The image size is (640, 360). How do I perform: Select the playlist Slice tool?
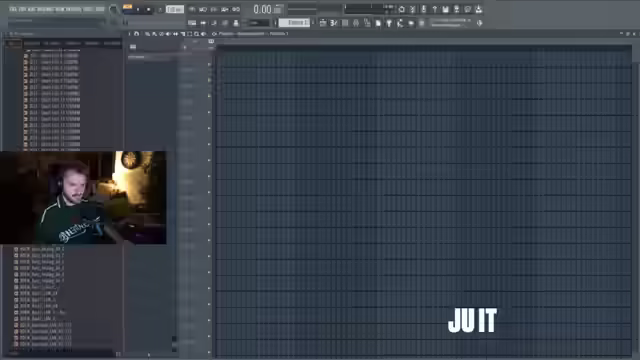click(182, 34)
